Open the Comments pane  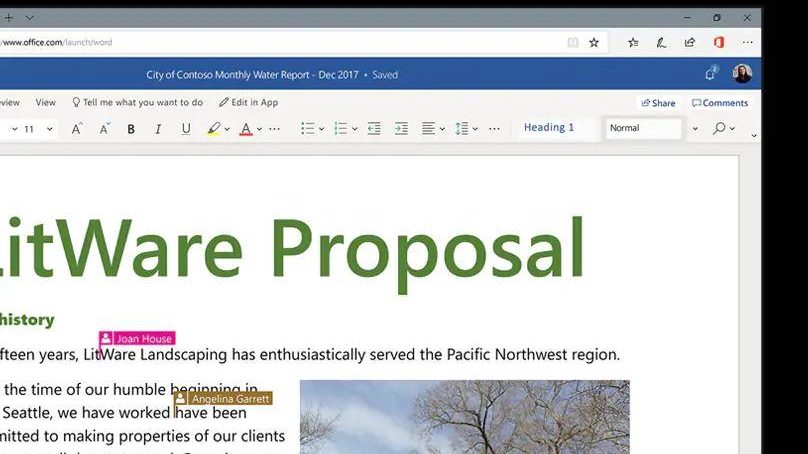pos(720,103)
